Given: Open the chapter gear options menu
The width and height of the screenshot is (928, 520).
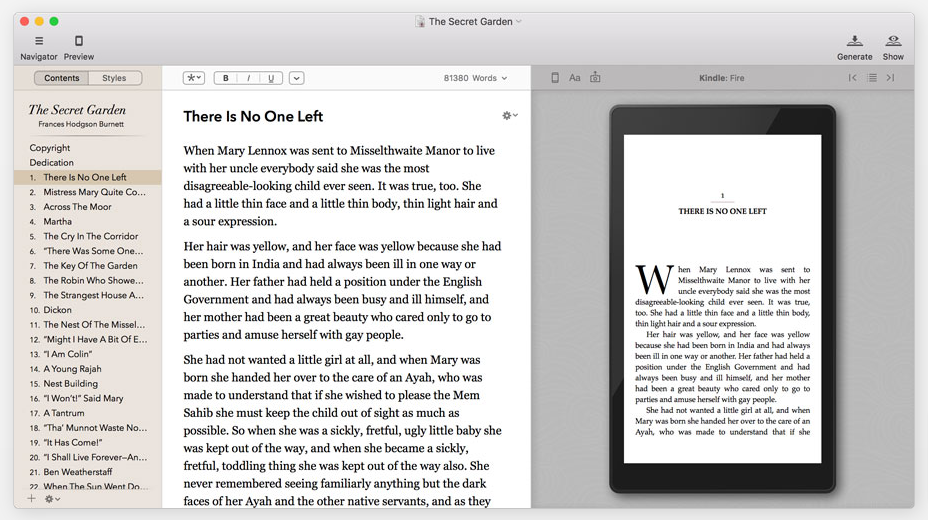Looking at the screenshot, I should tap(510, 115).
